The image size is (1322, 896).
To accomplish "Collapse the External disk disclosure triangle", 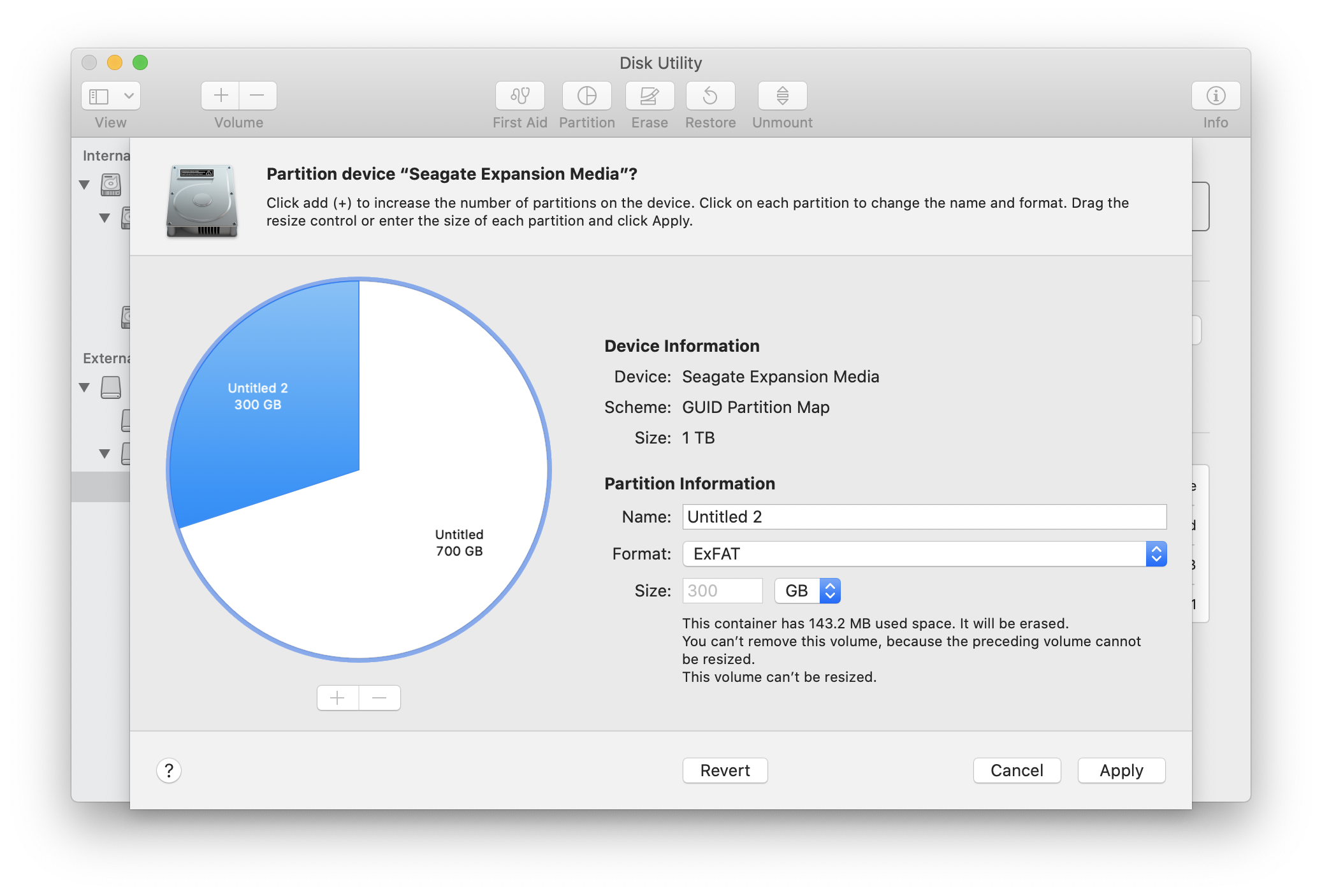I will click(84, 387).
